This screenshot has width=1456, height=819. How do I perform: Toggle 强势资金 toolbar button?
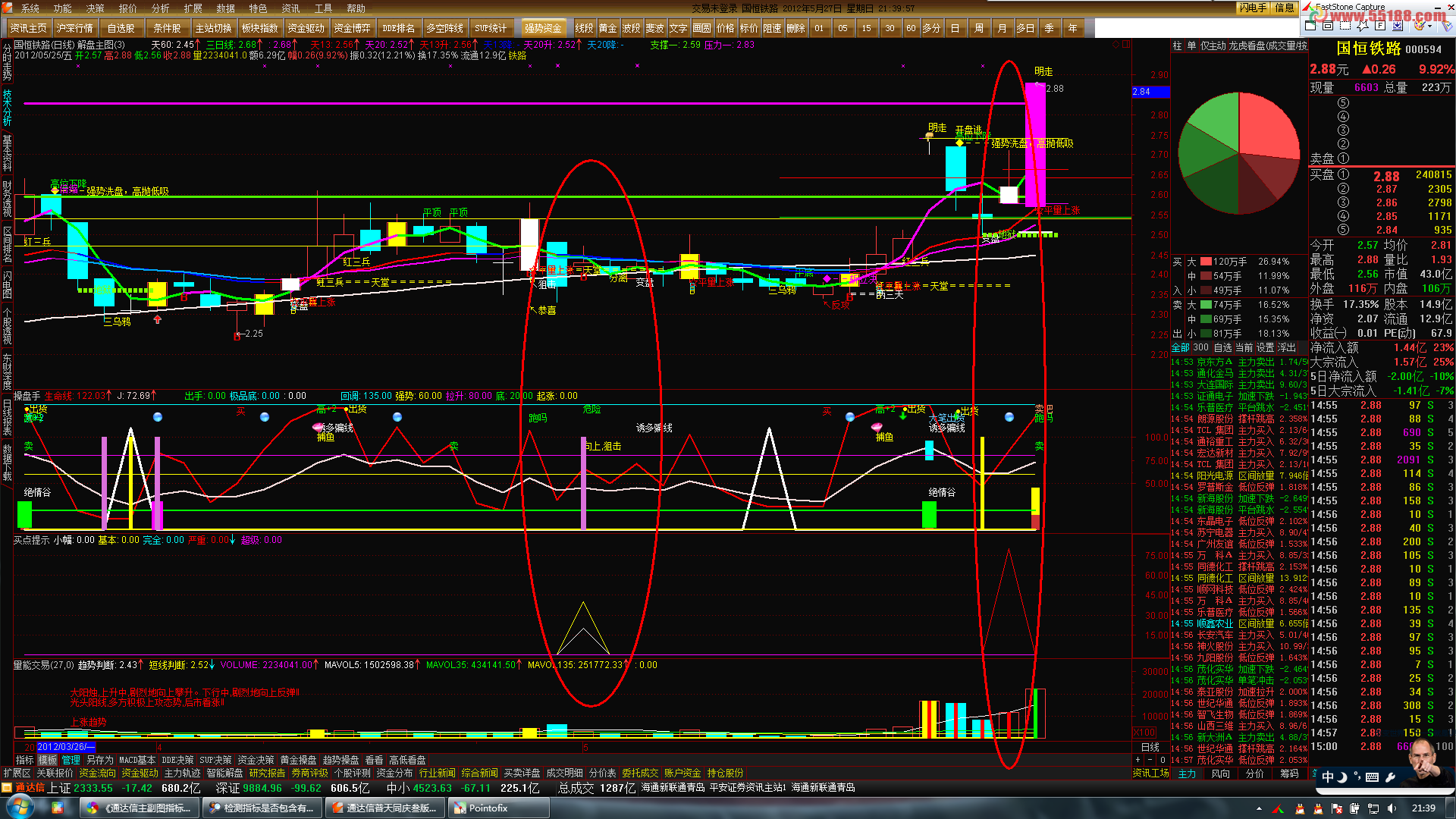click(x=543, y=28)
